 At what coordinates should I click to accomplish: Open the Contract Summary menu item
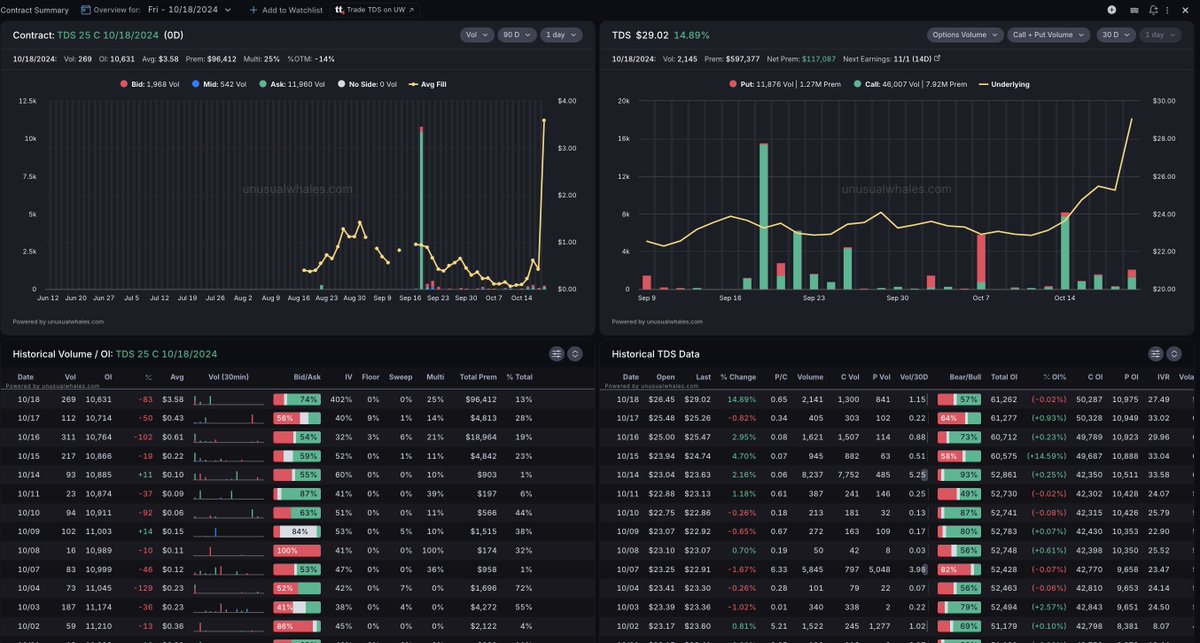coord(36,9)
